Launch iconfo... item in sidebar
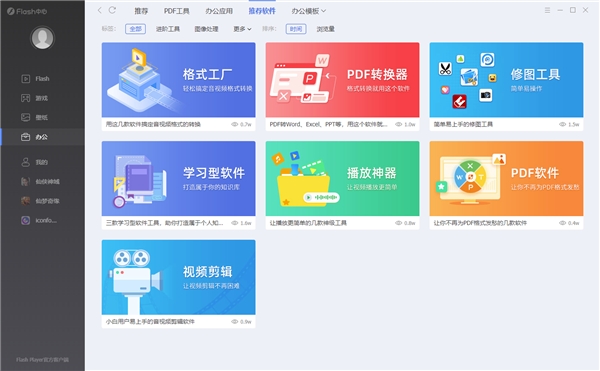Viewport: 600px width, 371px height. point(39,220)
